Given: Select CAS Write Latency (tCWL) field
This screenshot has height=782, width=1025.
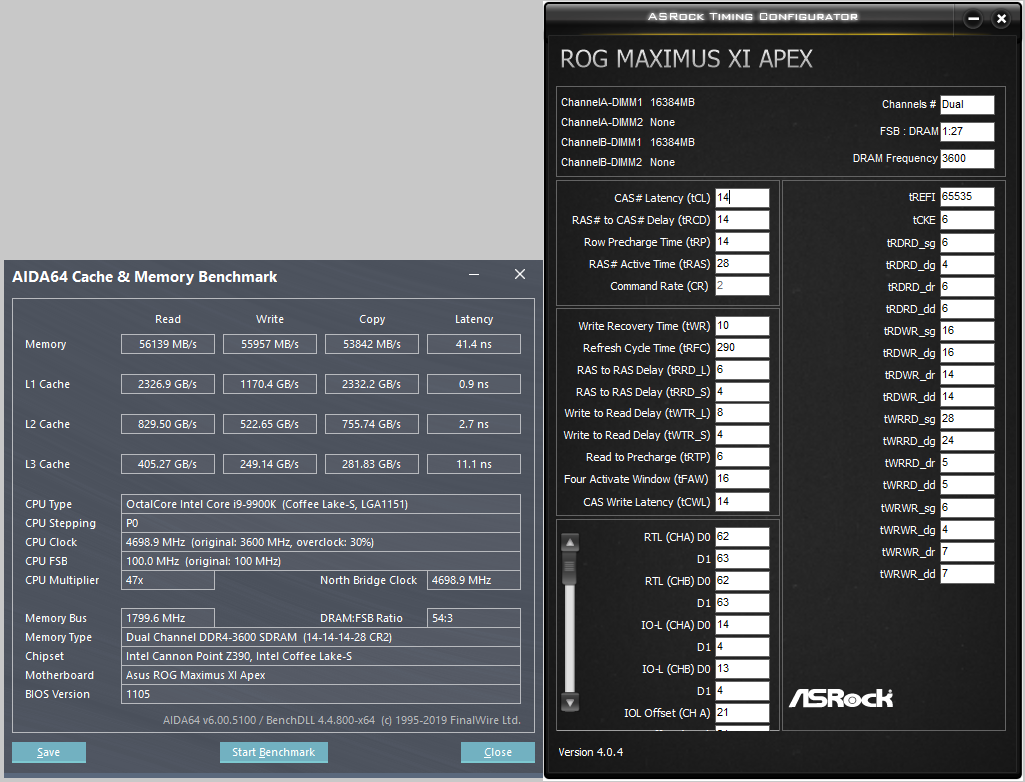Looking at the screenshot, I should [x=742, y=502].
